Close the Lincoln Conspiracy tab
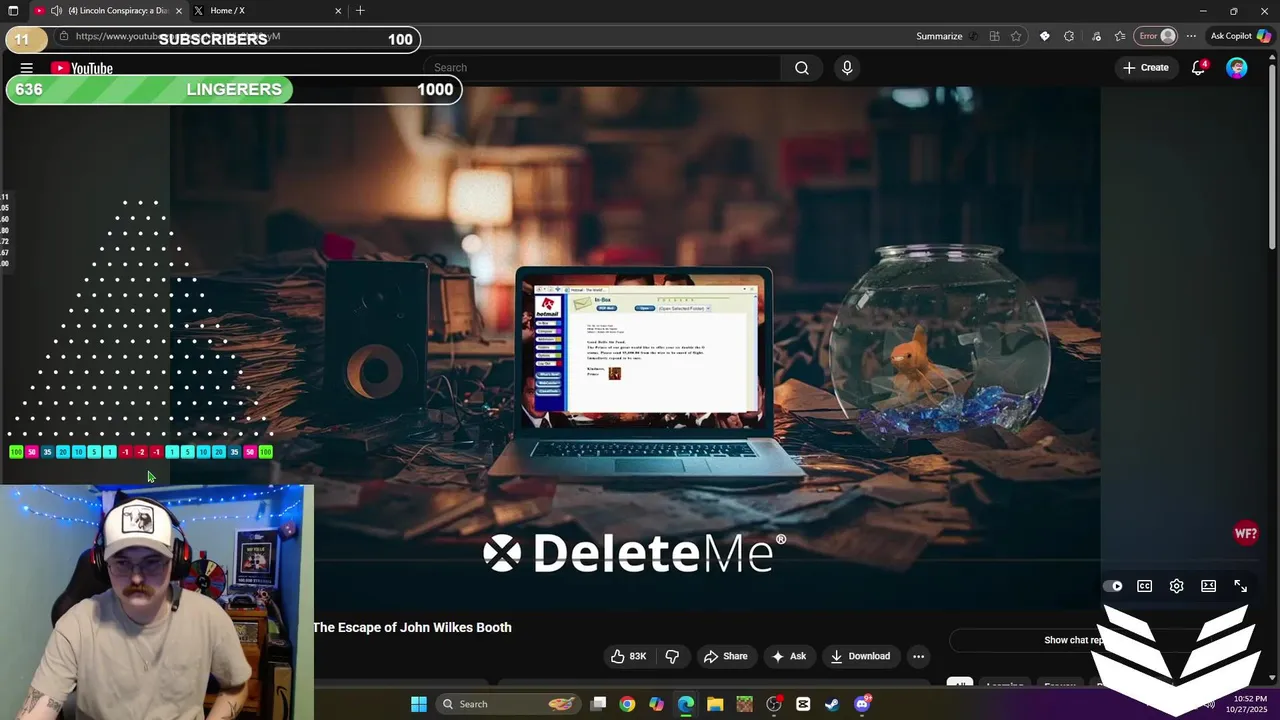Screen dimensions: 1280x720 pyautogui.click(x=179, y=10)
